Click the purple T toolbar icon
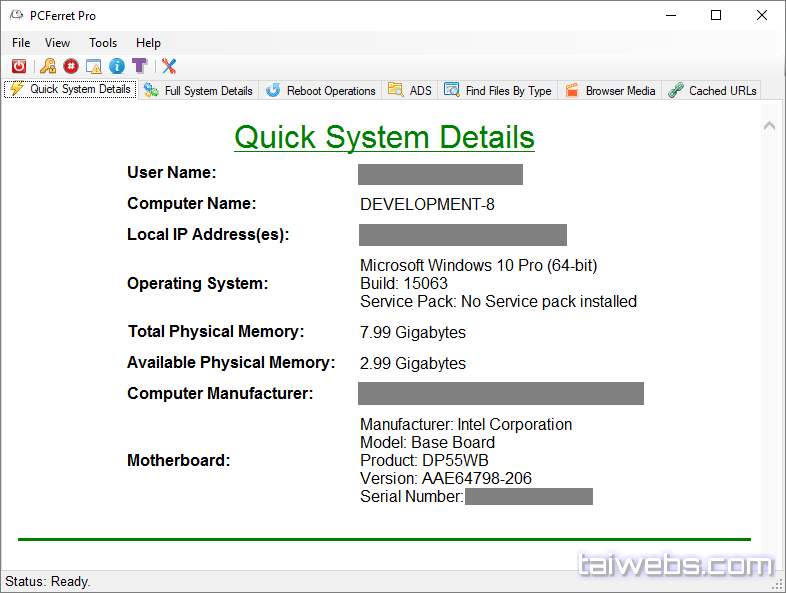 click(140, 66)
